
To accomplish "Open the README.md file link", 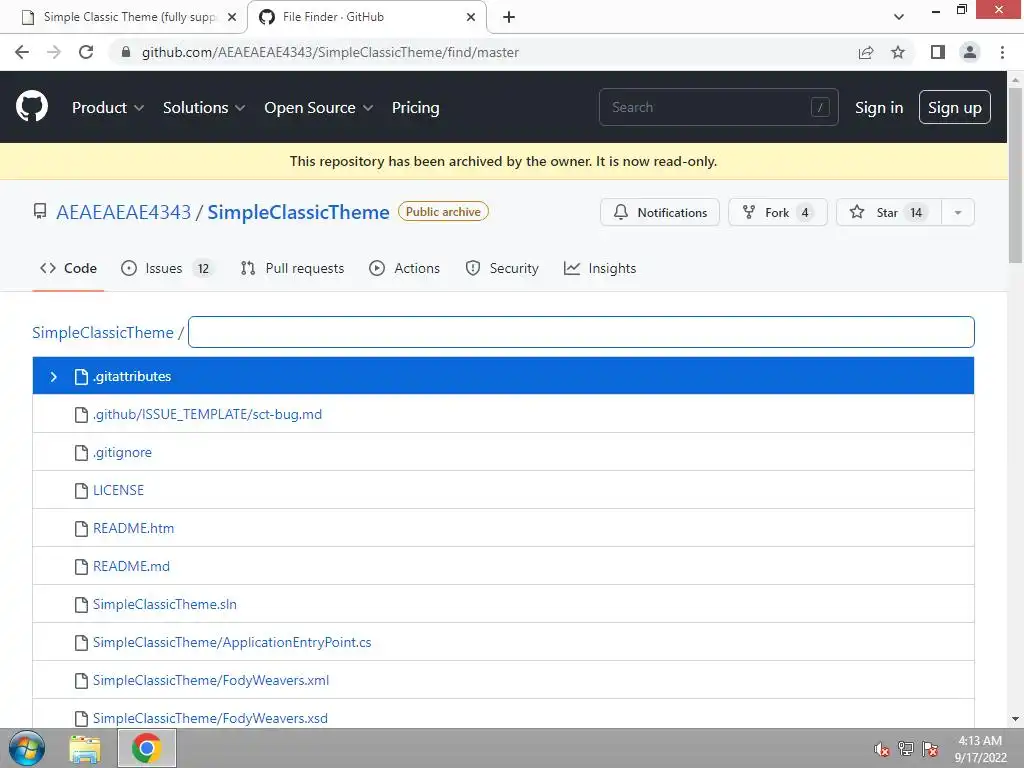I will tap(131, 566).
